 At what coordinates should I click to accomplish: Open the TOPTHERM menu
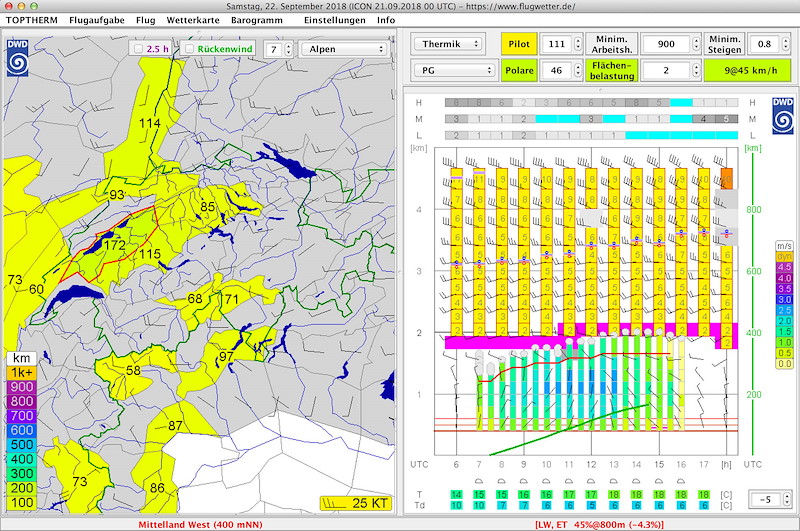[32, 20]
